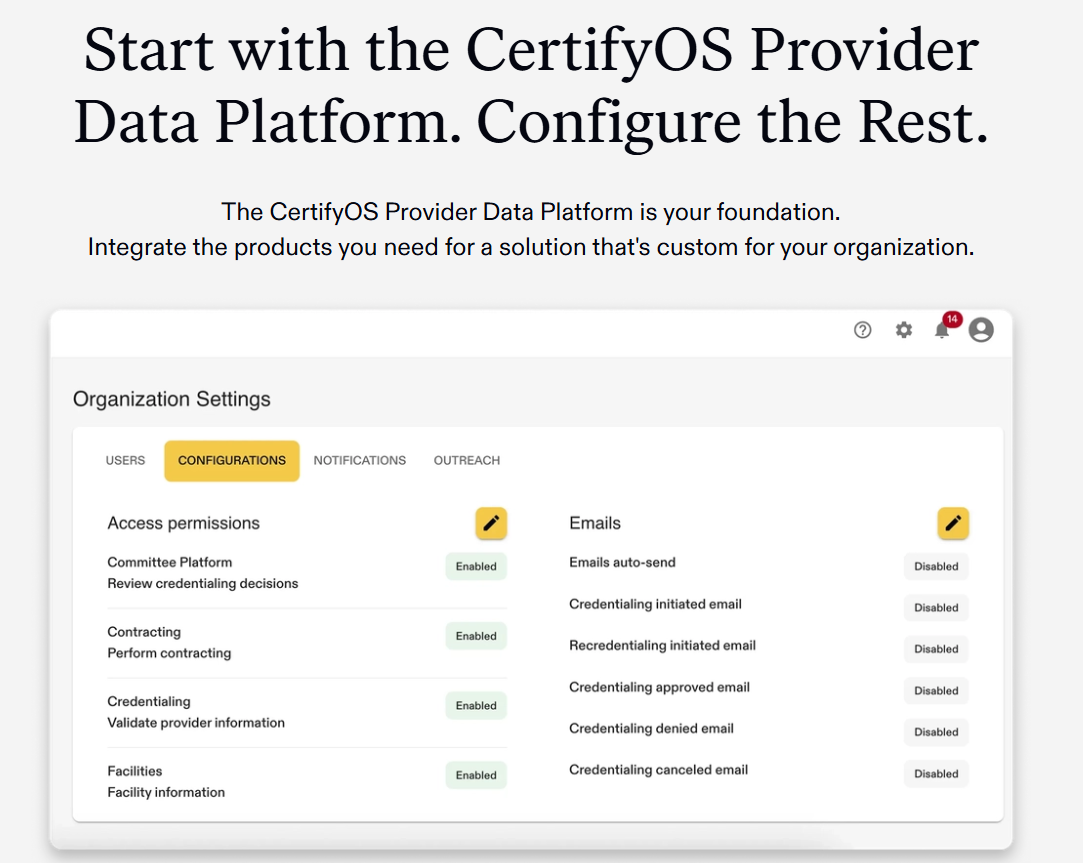Enable the Credentialing initiated email
The height and width of the screenshot is (863, 1083).
coord(936,607)
